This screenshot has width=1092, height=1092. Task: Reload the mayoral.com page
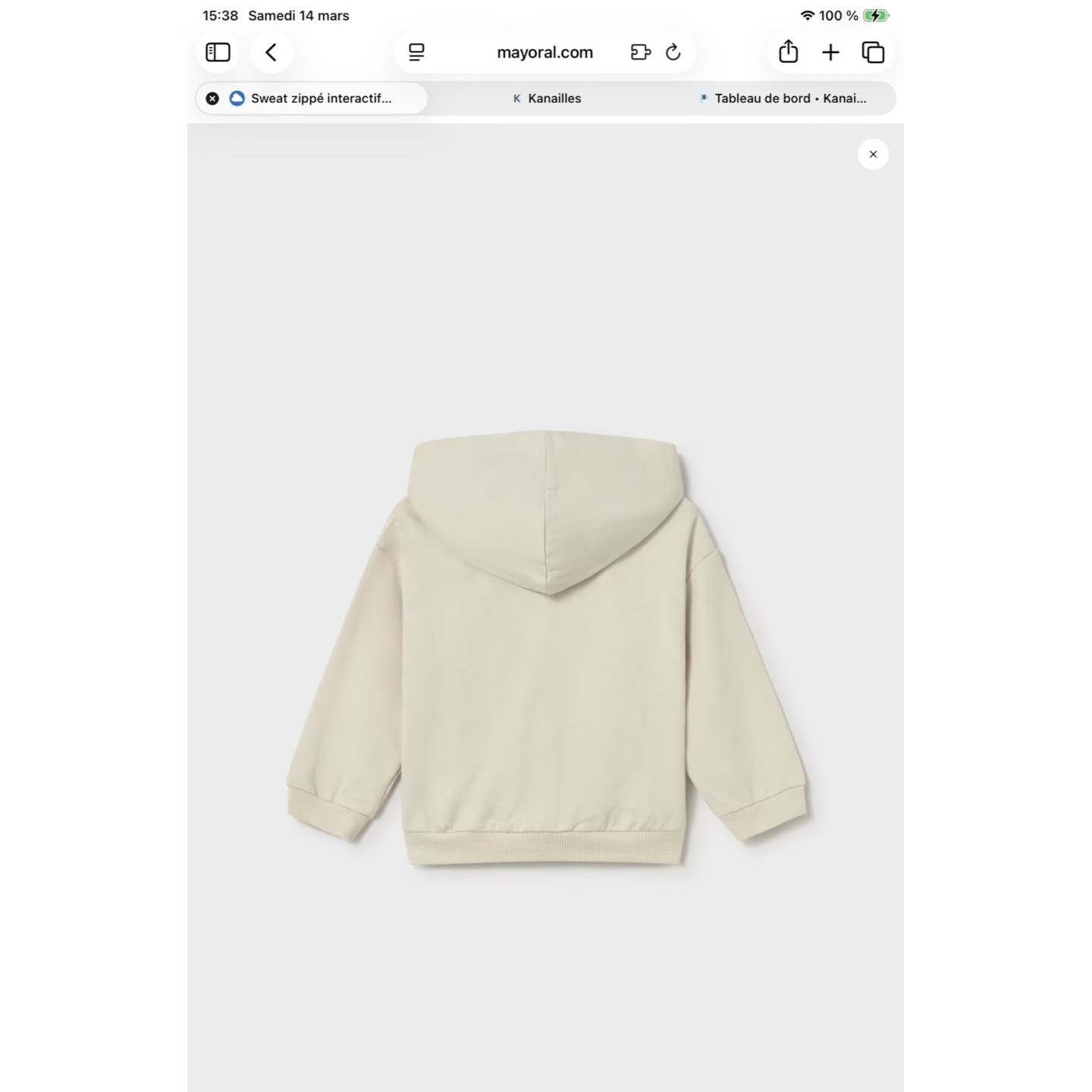(673, 52)
